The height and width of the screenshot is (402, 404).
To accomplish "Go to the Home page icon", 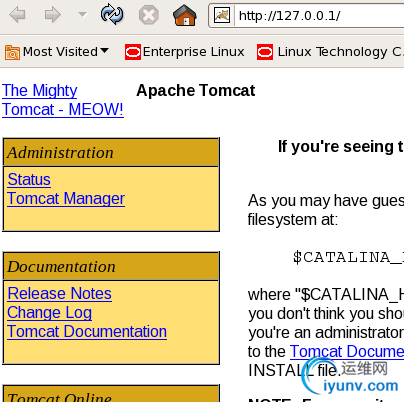I will pyautogui.click(x=185, y=15).
